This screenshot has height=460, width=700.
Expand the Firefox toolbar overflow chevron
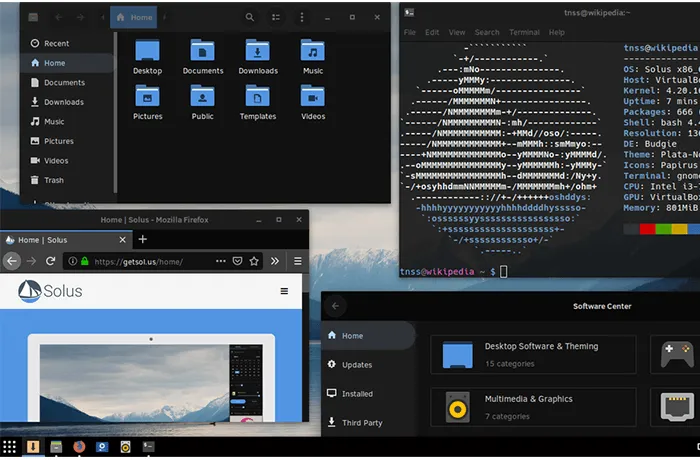pos(275,261)
